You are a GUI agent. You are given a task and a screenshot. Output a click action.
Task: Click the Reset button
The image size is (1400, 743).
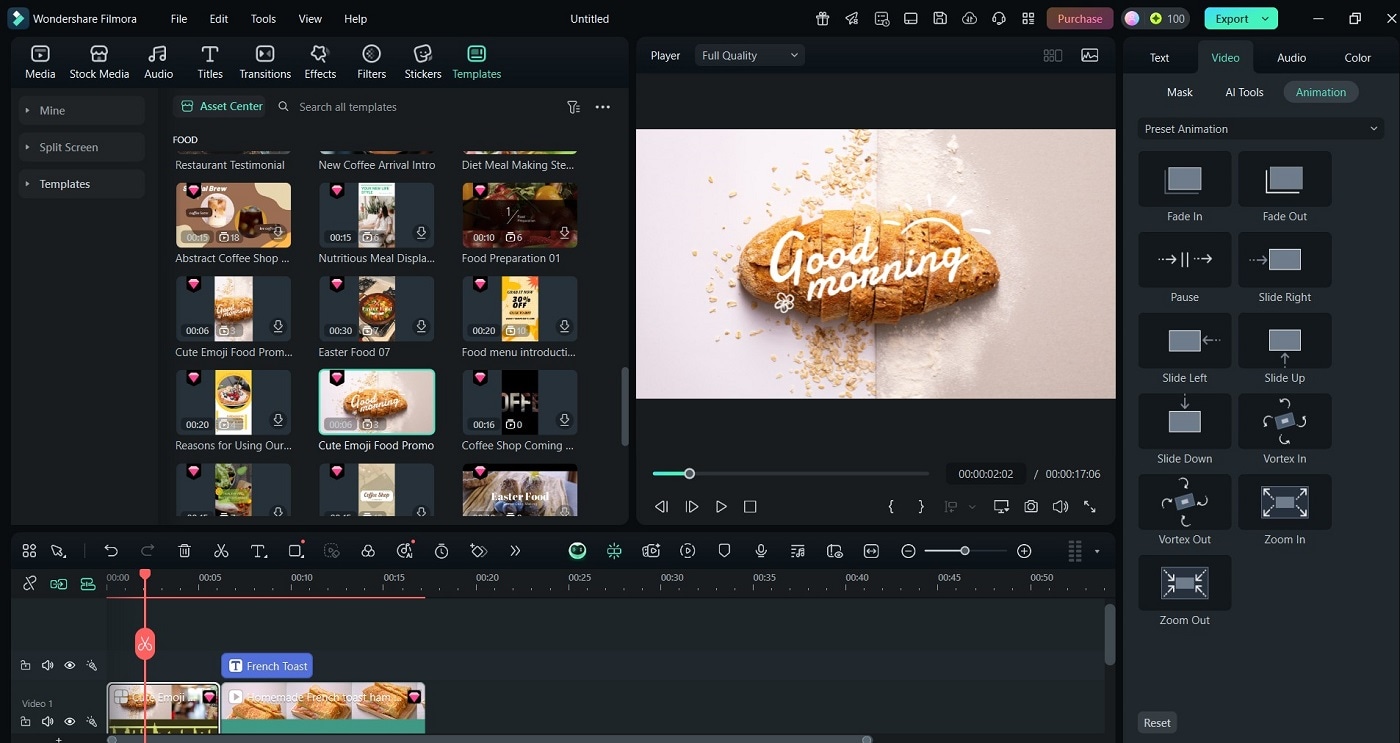pos(1157,723)
